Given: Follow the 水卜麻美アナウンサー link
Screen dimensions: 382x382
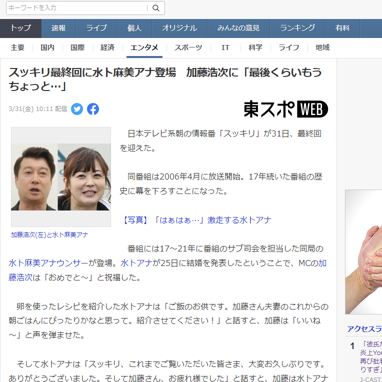Looking at the screenshot, I should pos(48,263).
